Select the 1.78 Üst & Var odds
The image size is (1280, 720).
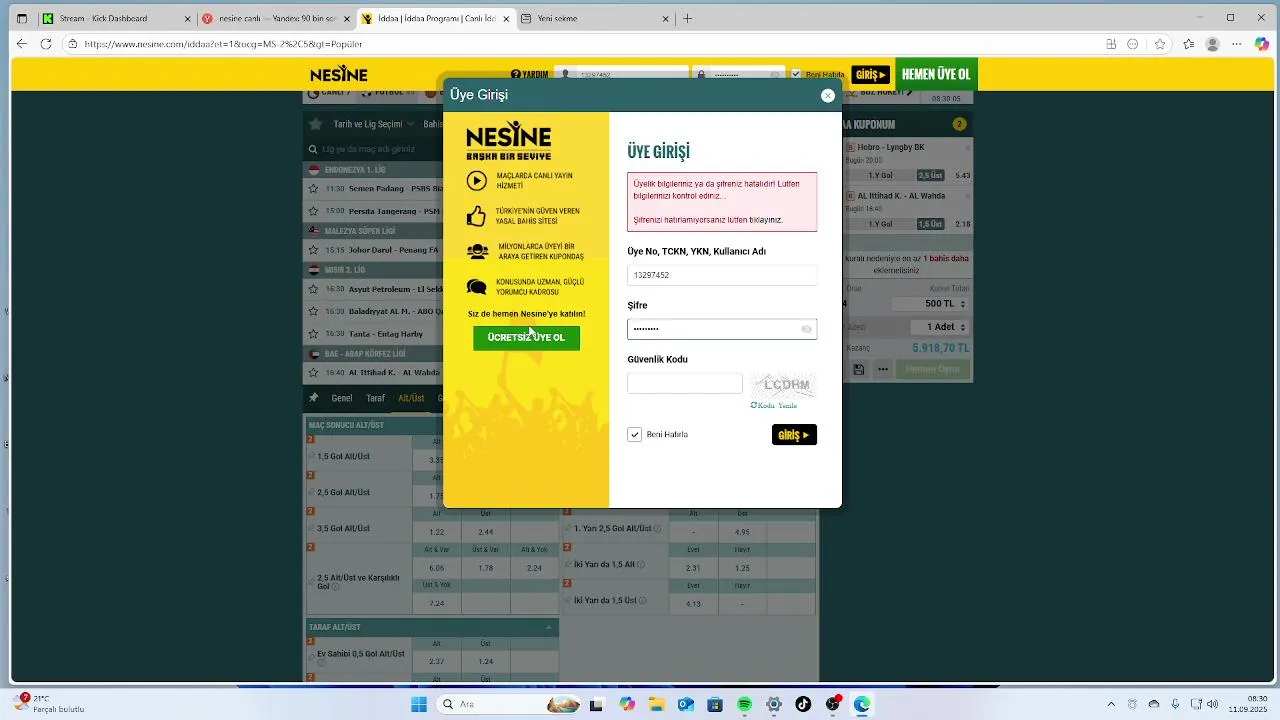pyautogui.click(x=486, y=568)
